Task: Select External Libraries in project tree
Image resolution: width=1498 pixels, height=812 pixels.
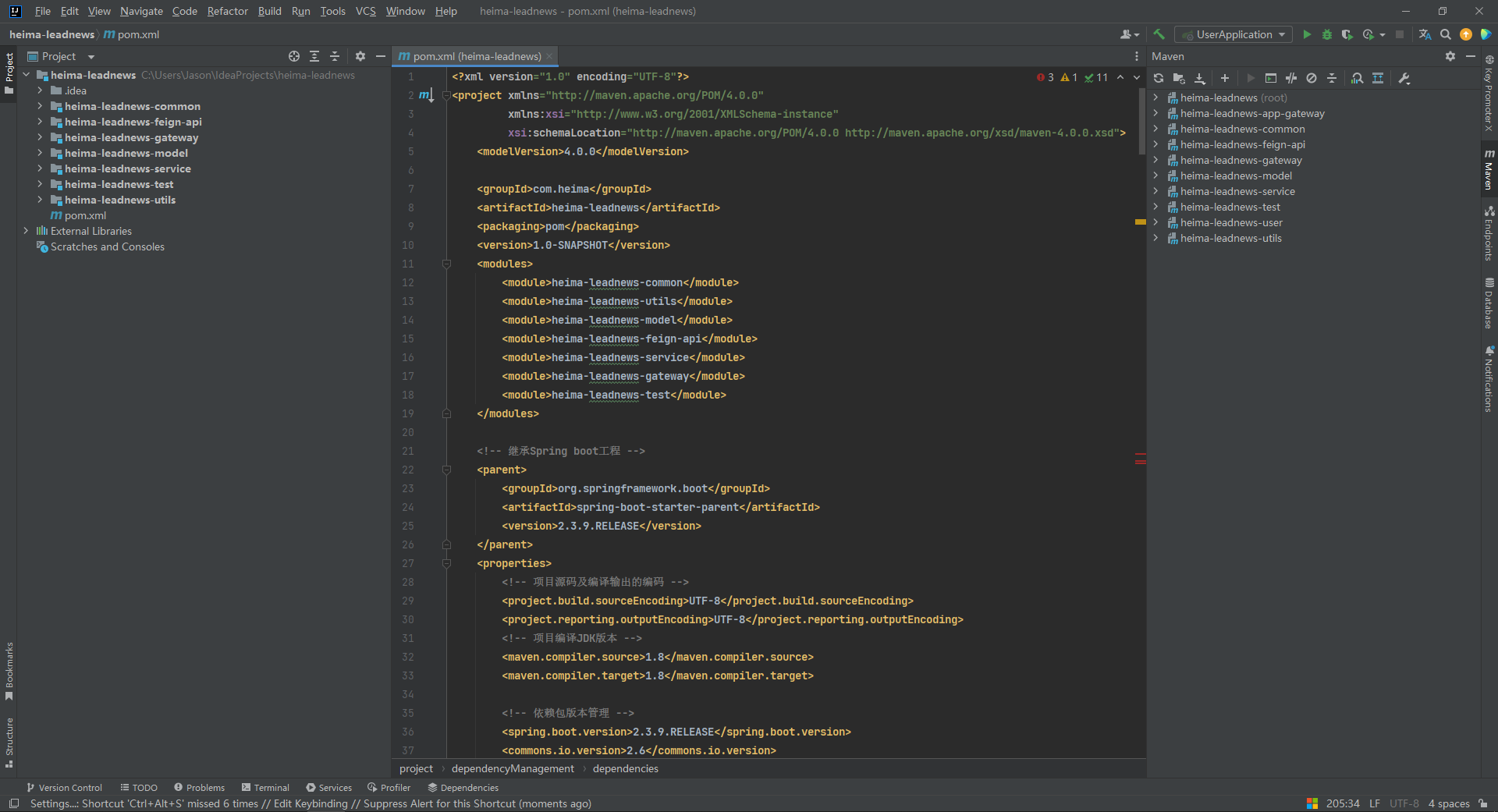Action: [91, 231]
